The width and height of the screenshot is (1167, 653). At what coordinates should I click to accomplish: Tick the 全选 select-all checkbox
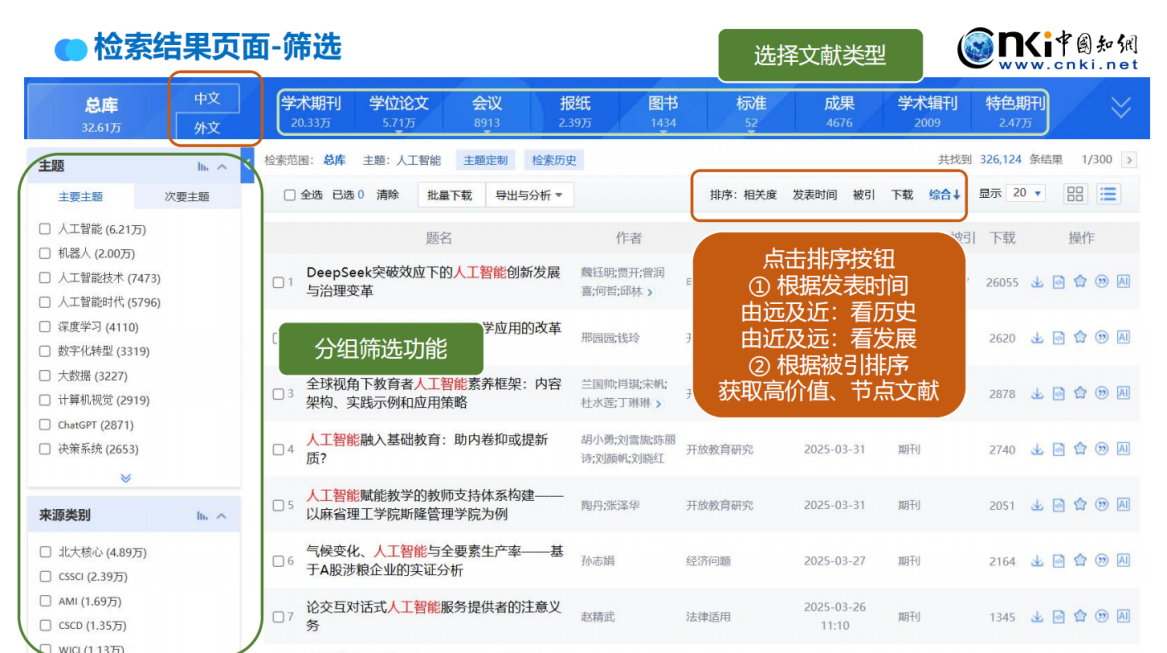(290, 195)
